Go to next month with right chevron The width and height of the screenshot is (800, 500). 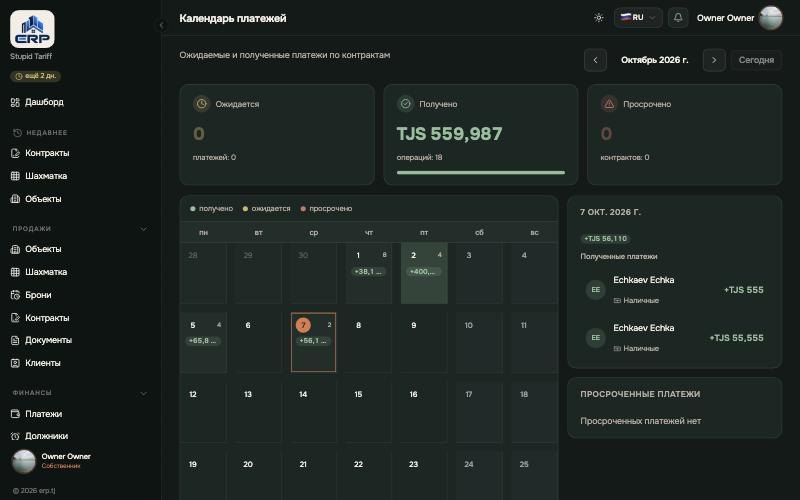pyautogui.click(x=714, y=60)
